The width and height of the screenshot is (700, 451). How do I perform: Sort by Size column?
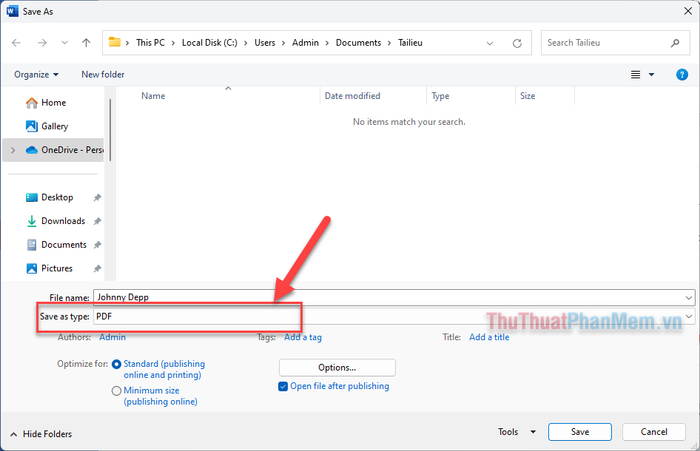click(527, 96)
